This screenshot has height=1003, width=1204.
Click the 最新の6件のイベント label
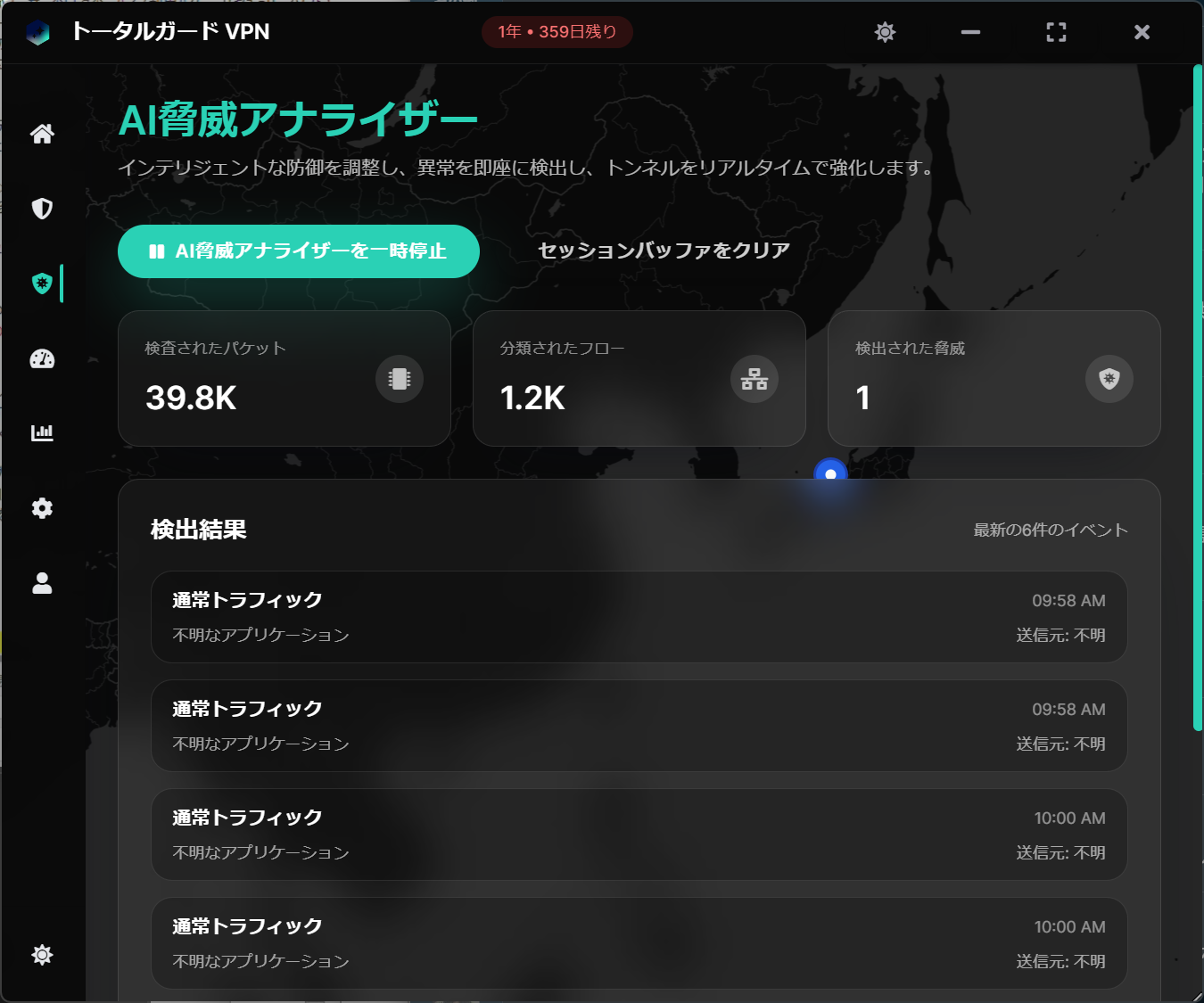point(1049,529)
